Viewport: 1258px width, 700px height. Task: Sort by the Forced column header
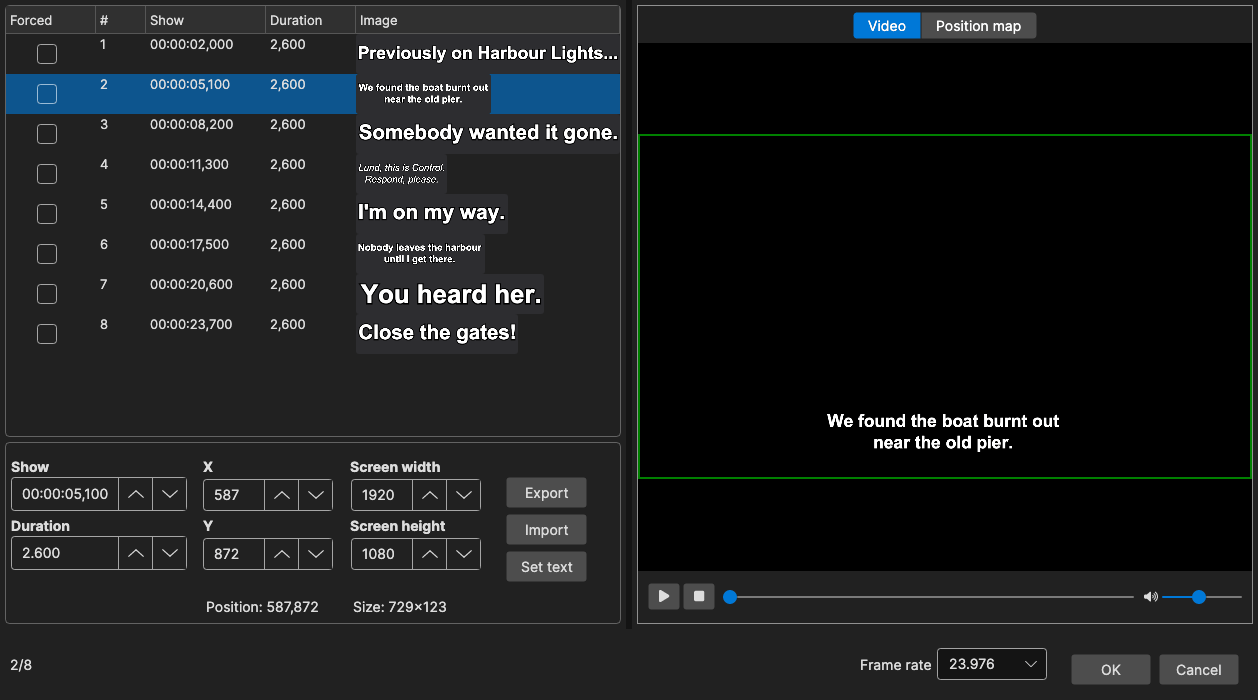[x=50, y=20]
